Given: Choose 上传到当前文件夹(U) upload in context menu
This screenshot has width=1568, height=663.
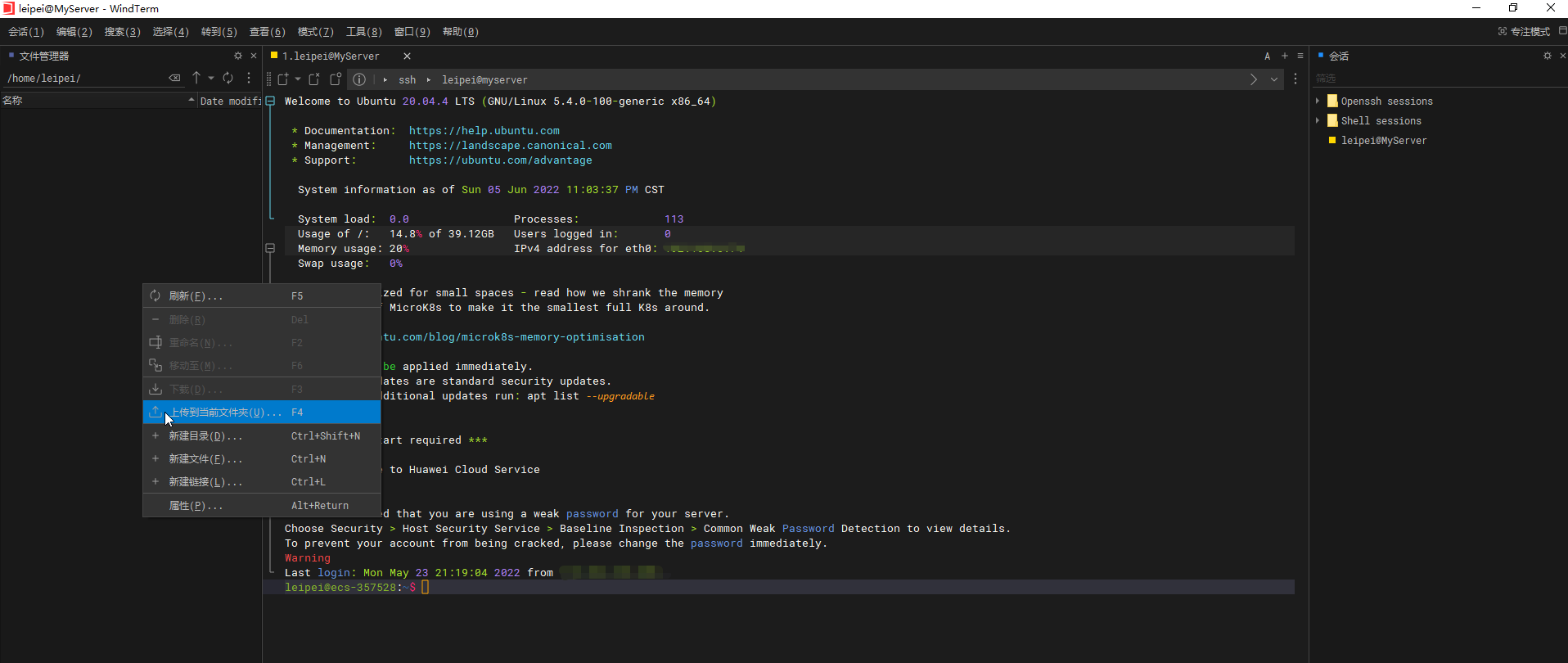Looking at the screenshot, I should [262, 412].
